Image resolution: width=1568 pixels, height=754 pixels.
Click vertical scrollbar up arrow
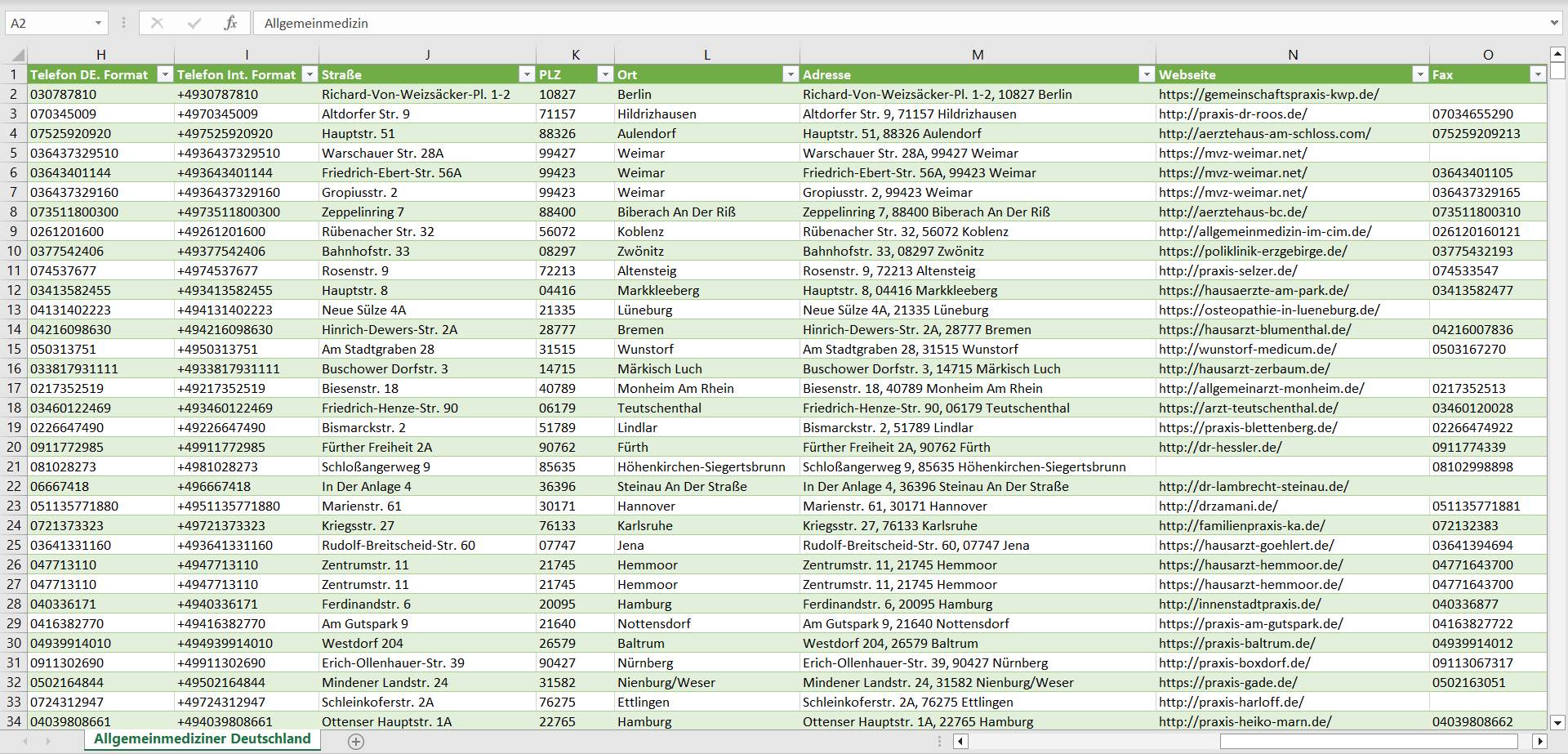1557,54
